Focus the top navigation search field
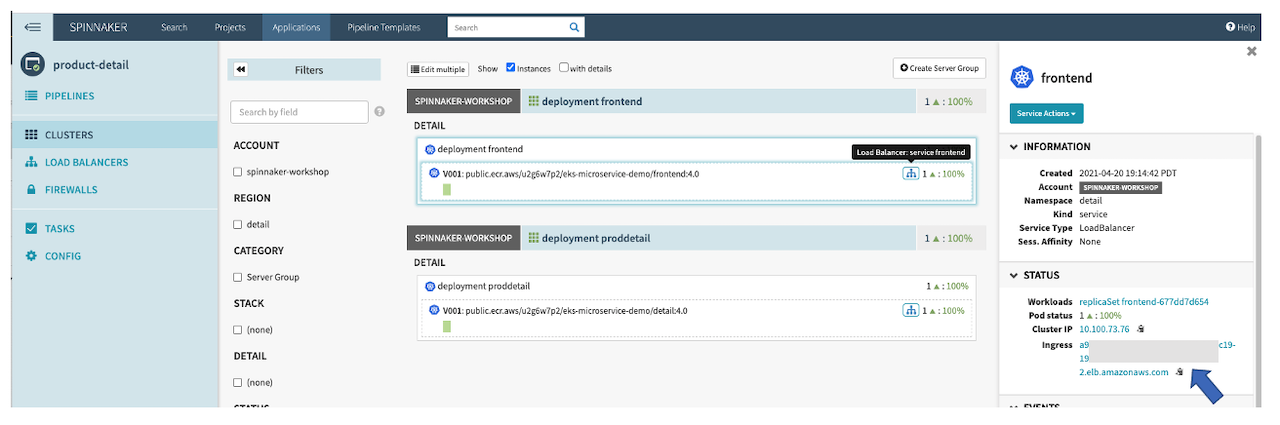1280x425 pixels. pyautogui.click(x=505, y=27)
